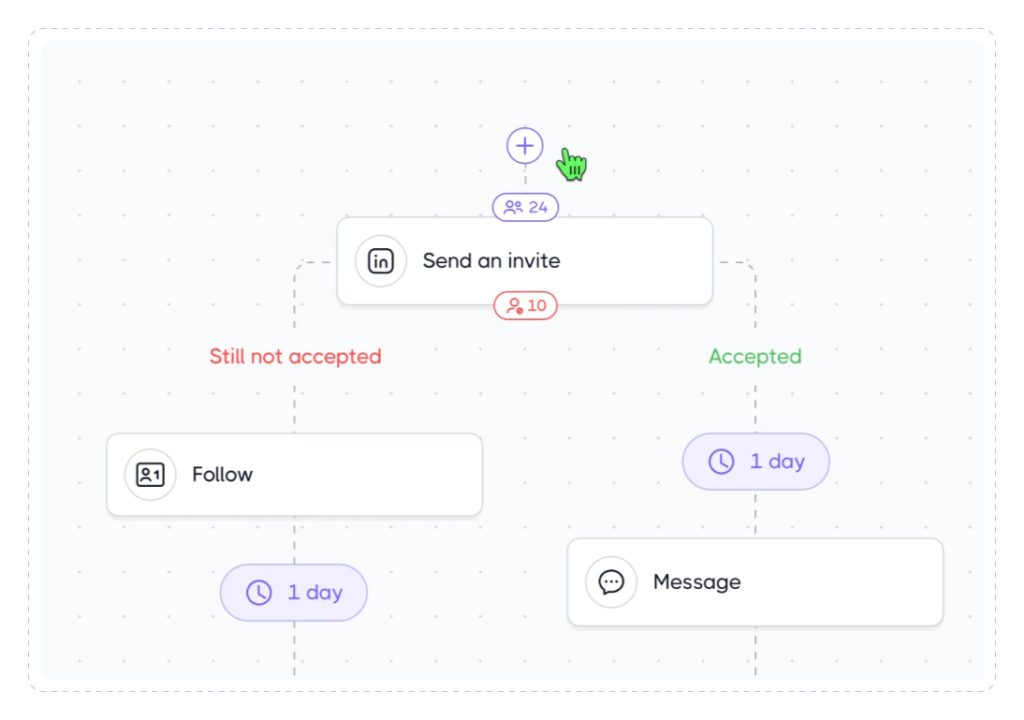The height and width of the screenshot is (720, 1024).
Task: Select the 1 day delay on the Accepted branch
Action: point(755,461)
